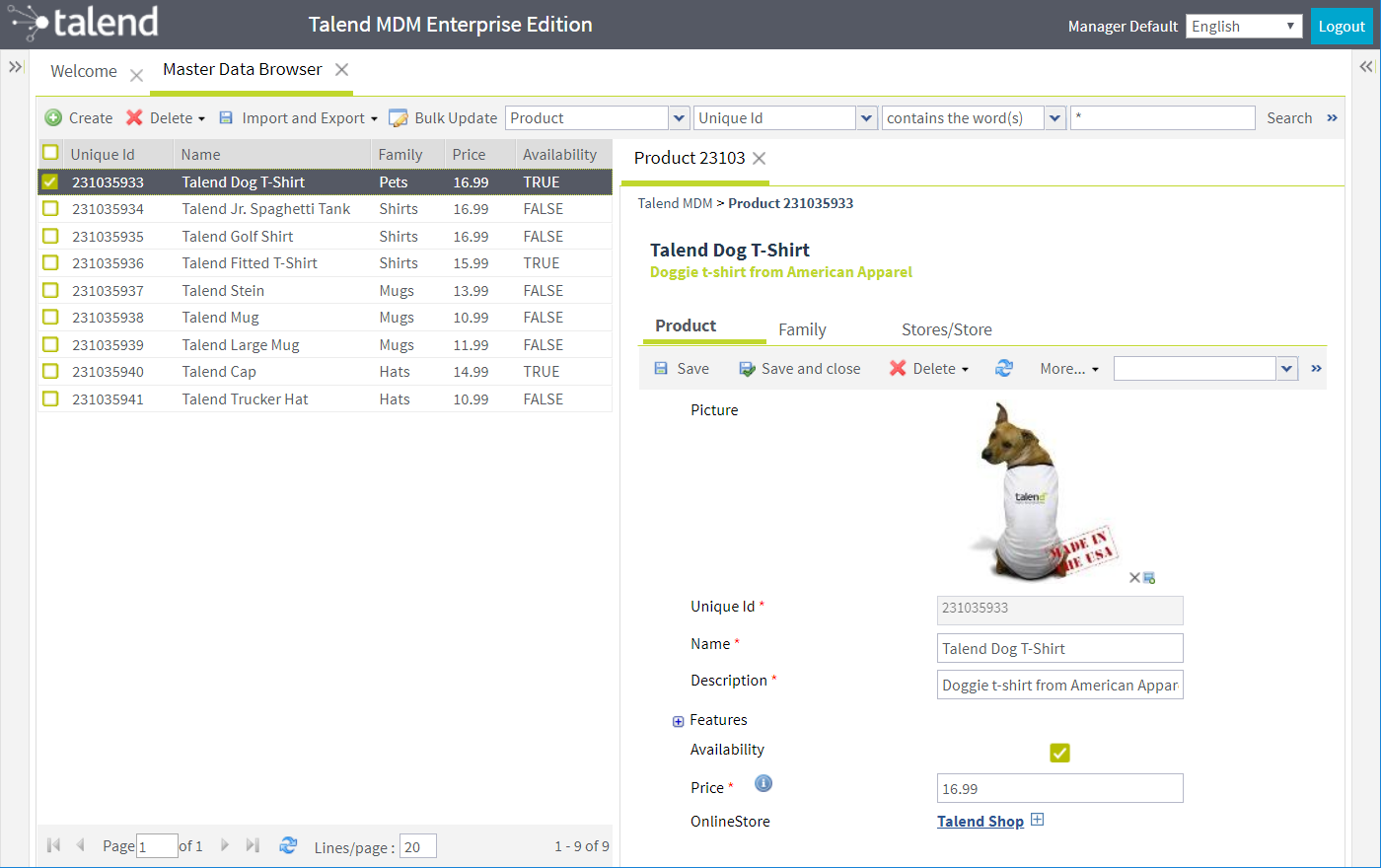Check the Talend Mug row checkbox

[50, 318]
